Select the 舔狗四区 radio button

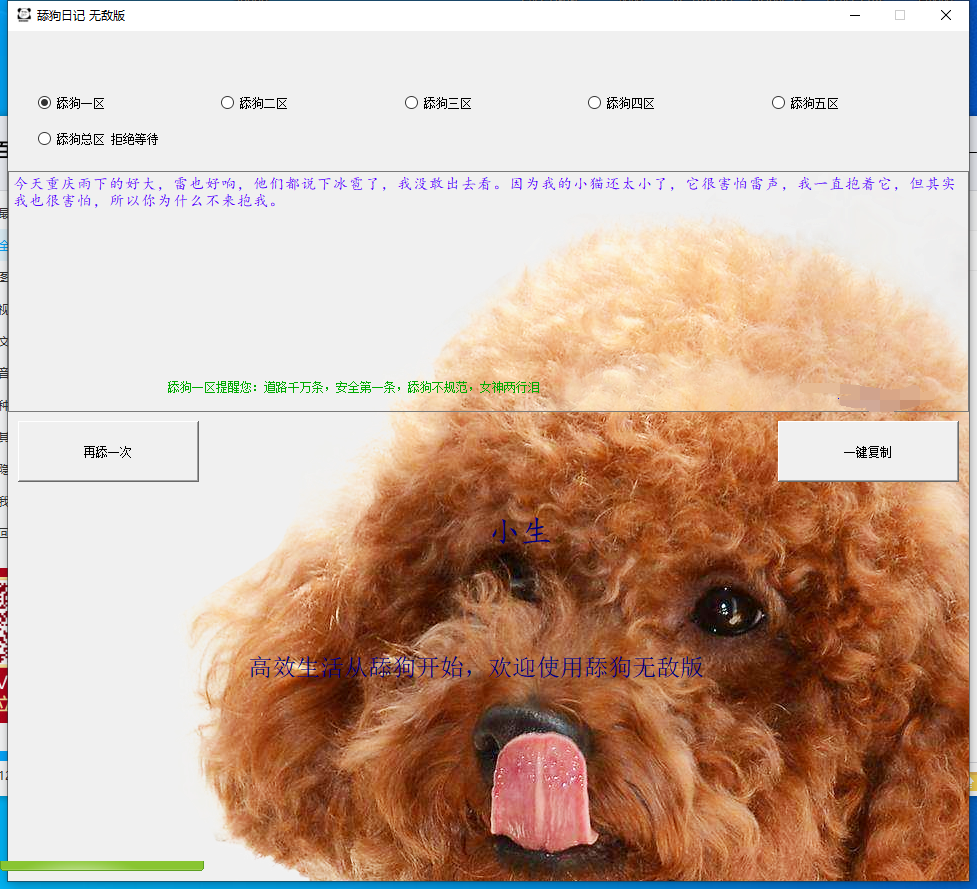(594, 102)
